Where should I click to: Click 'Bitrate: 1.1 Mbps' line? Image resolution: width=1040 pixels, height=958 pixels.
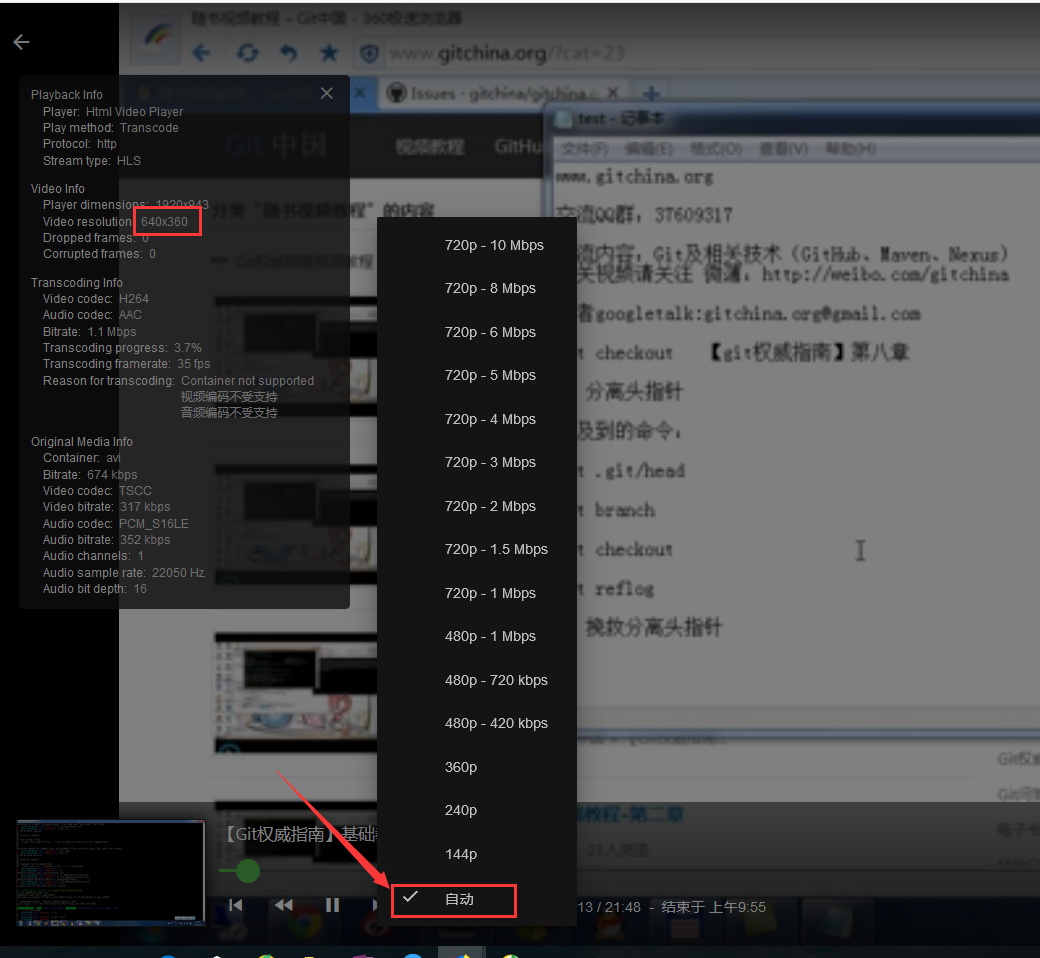90,332
